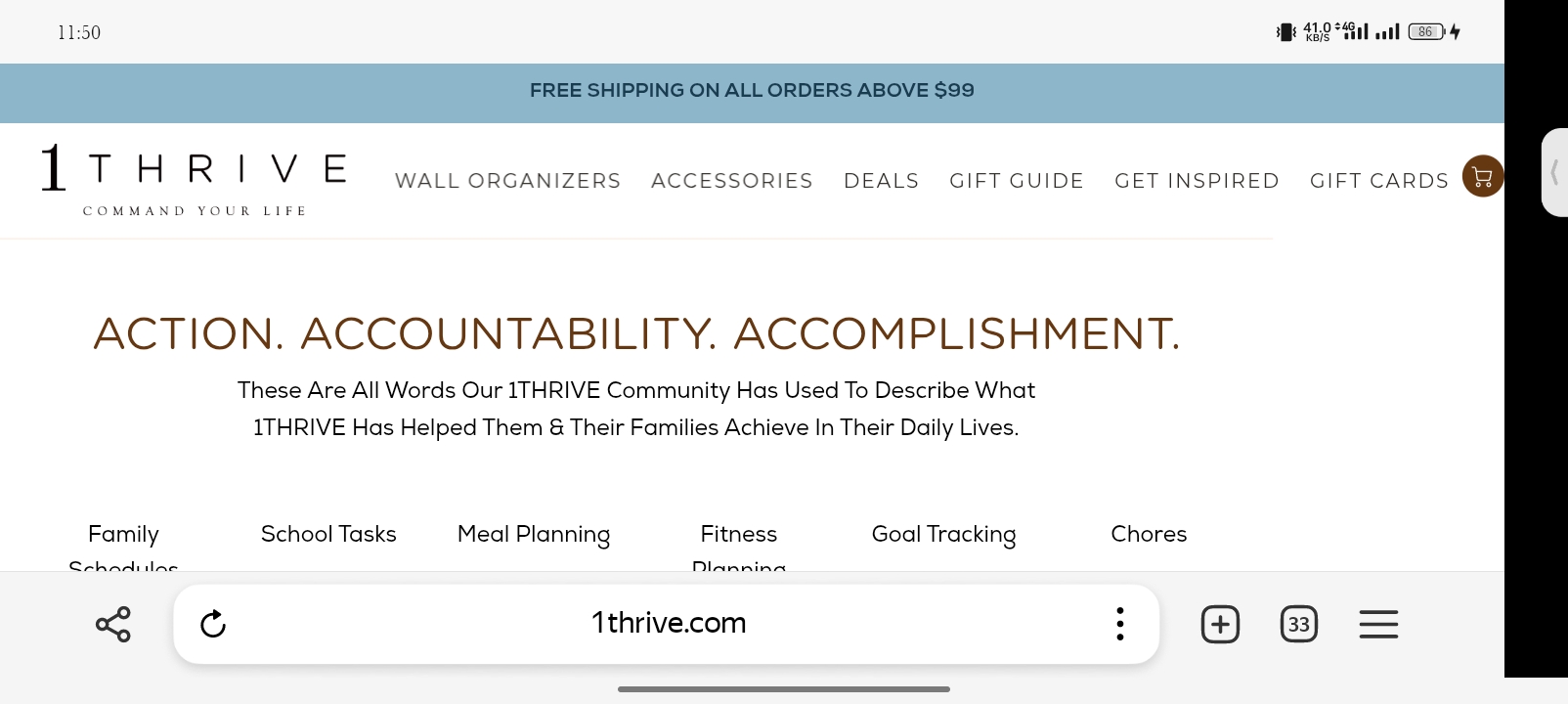Viewport: 1568px width, 704px height.
Task: Reload the page with refresh icon
Action: click(213, 624)
